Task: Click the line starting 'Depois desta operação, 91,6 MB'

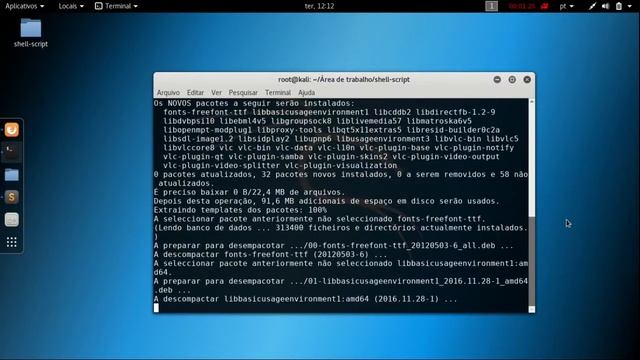Action: [x=327, y=201]
